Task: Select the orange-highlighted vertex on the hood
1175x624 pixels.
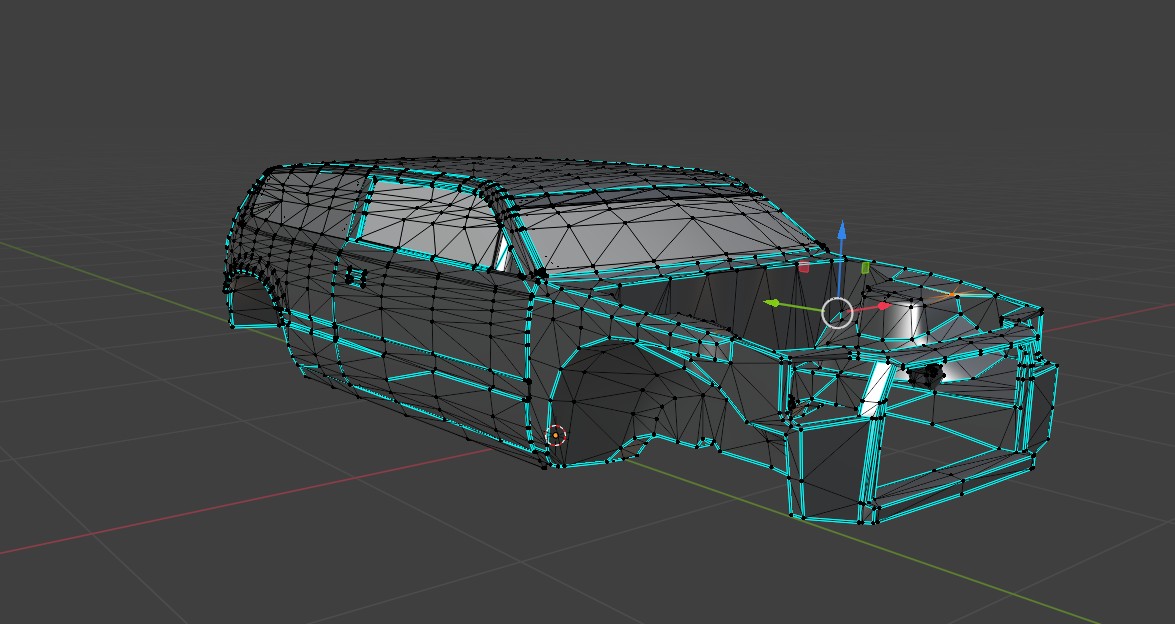Action: click(954, 295)
